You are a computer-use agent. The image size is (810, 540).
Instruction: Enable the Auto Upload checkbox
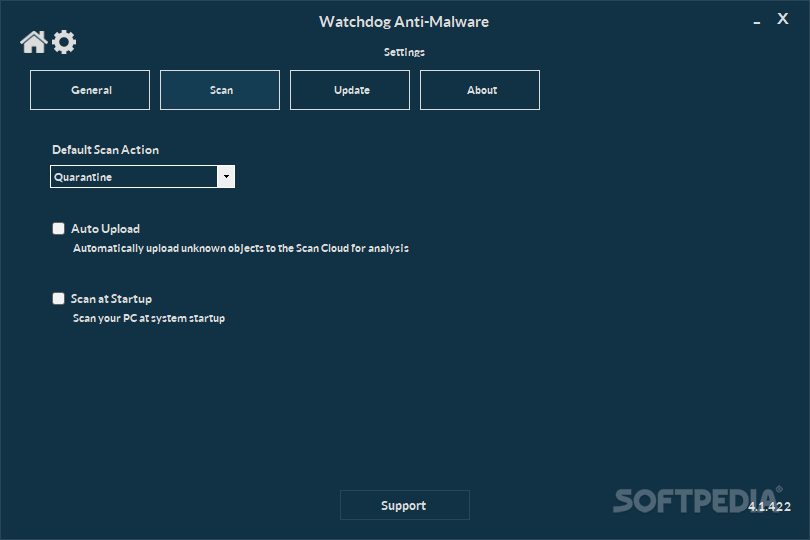click(58, 228)
